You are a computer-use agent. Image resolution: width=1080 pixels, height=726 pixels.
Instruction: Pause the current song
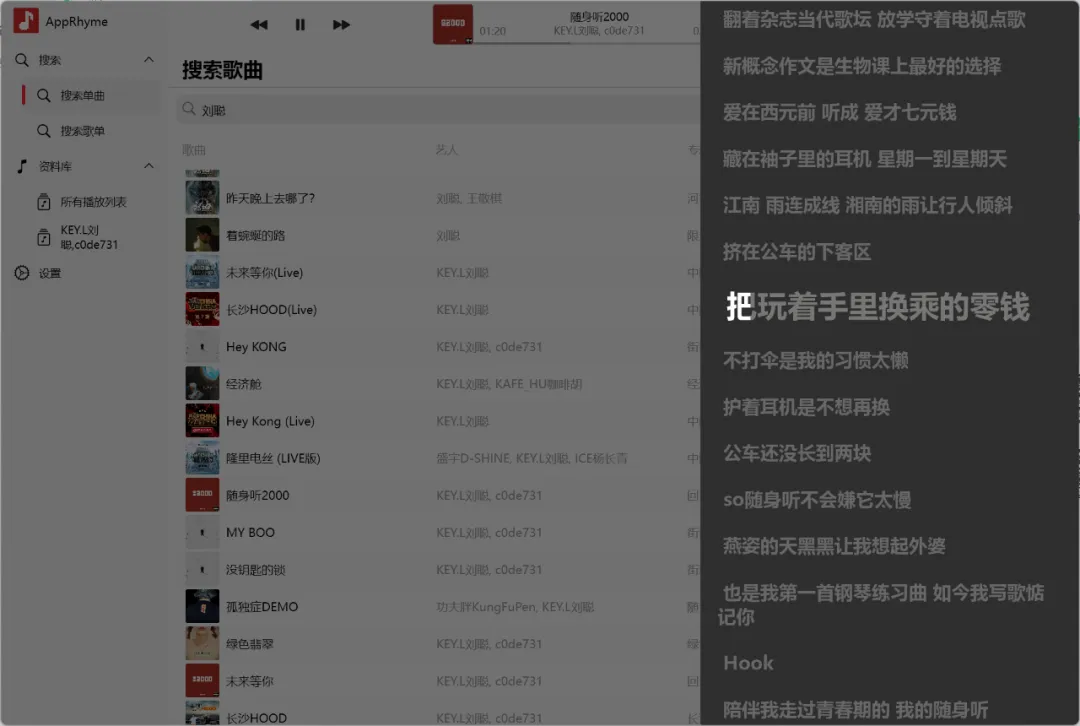[x=300, y=25]
